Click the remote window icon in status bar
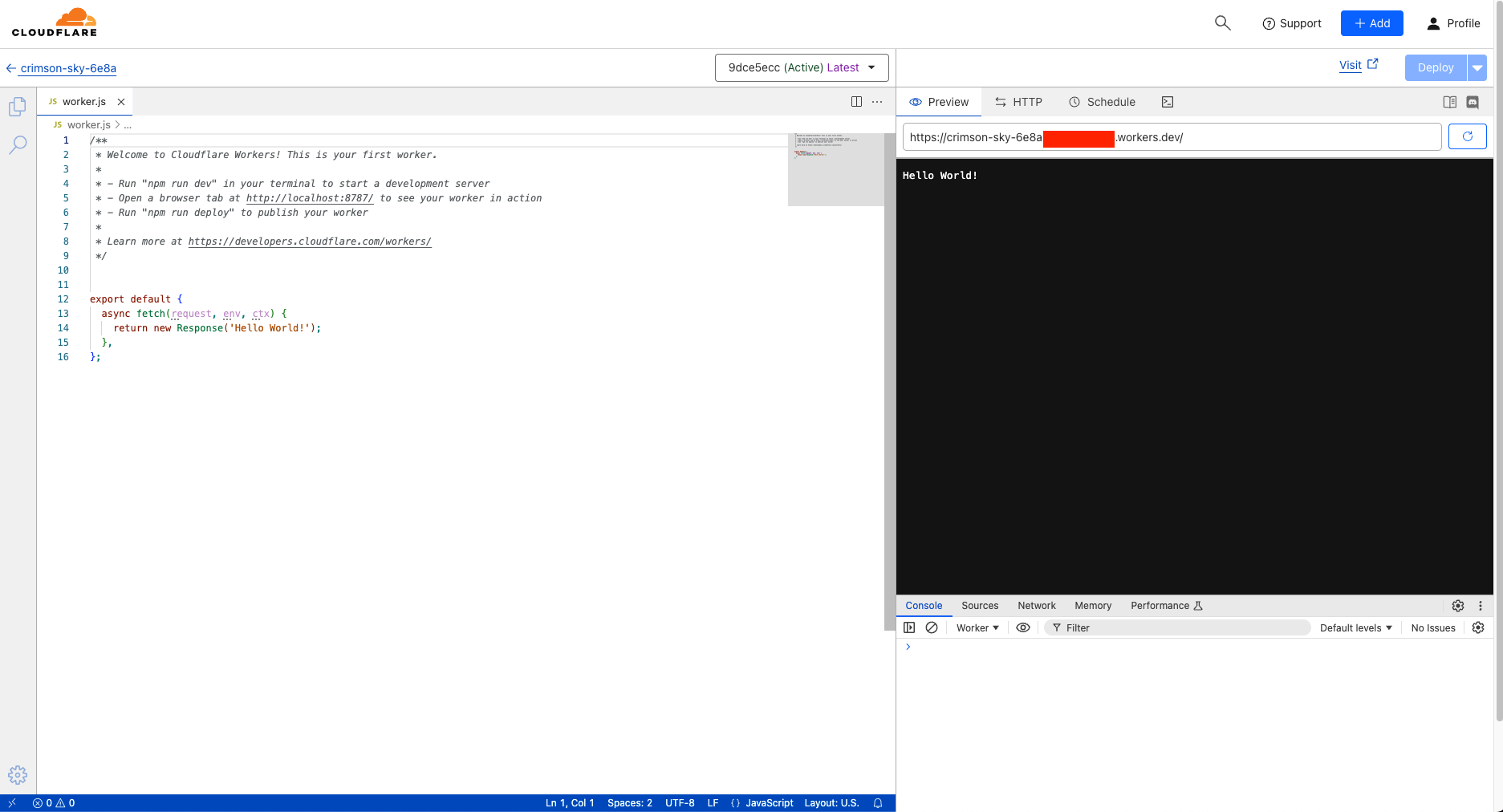Image resolution: width=1503 pixels, height=812 pixels. [x=12, y=803]
